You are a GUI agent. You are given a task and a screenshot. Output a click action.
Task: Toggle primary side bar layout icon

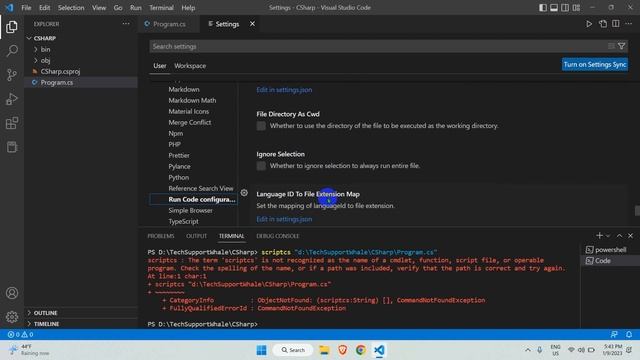543,8
